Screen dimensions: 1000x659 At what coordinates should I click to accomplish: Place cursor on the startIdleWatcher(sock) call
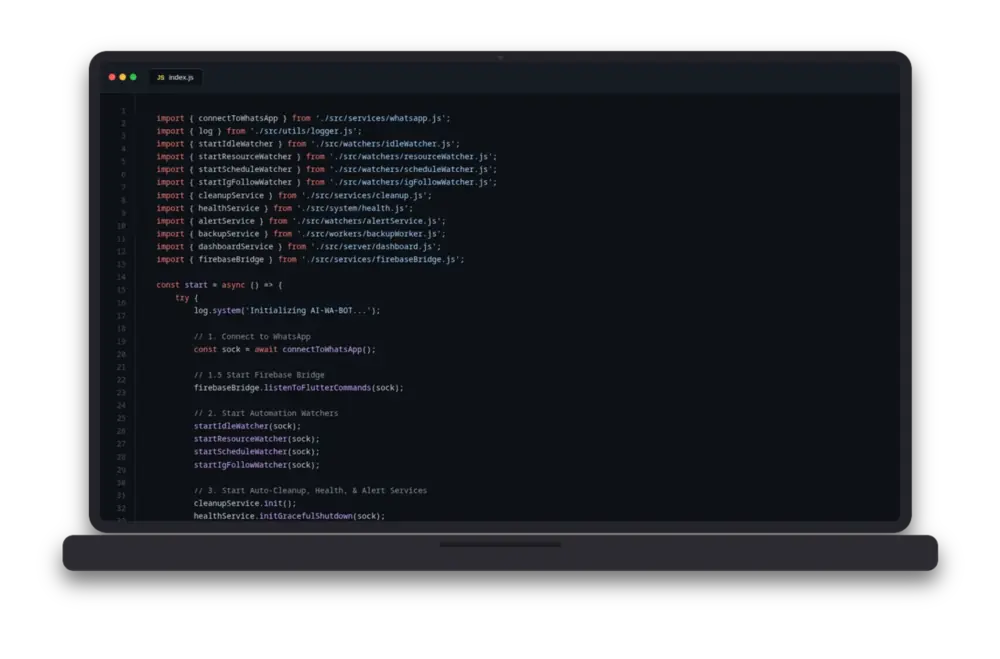tap(247, 426)
